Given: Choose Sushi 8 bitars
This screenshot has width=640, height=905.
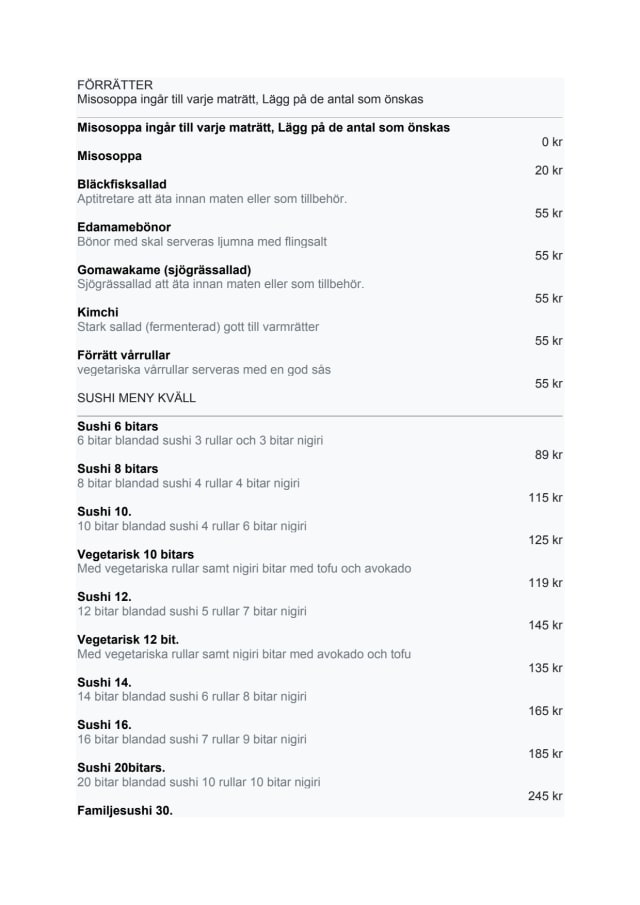Looking at the screenshot, I should pyautogui.click(x=118, y=469).
